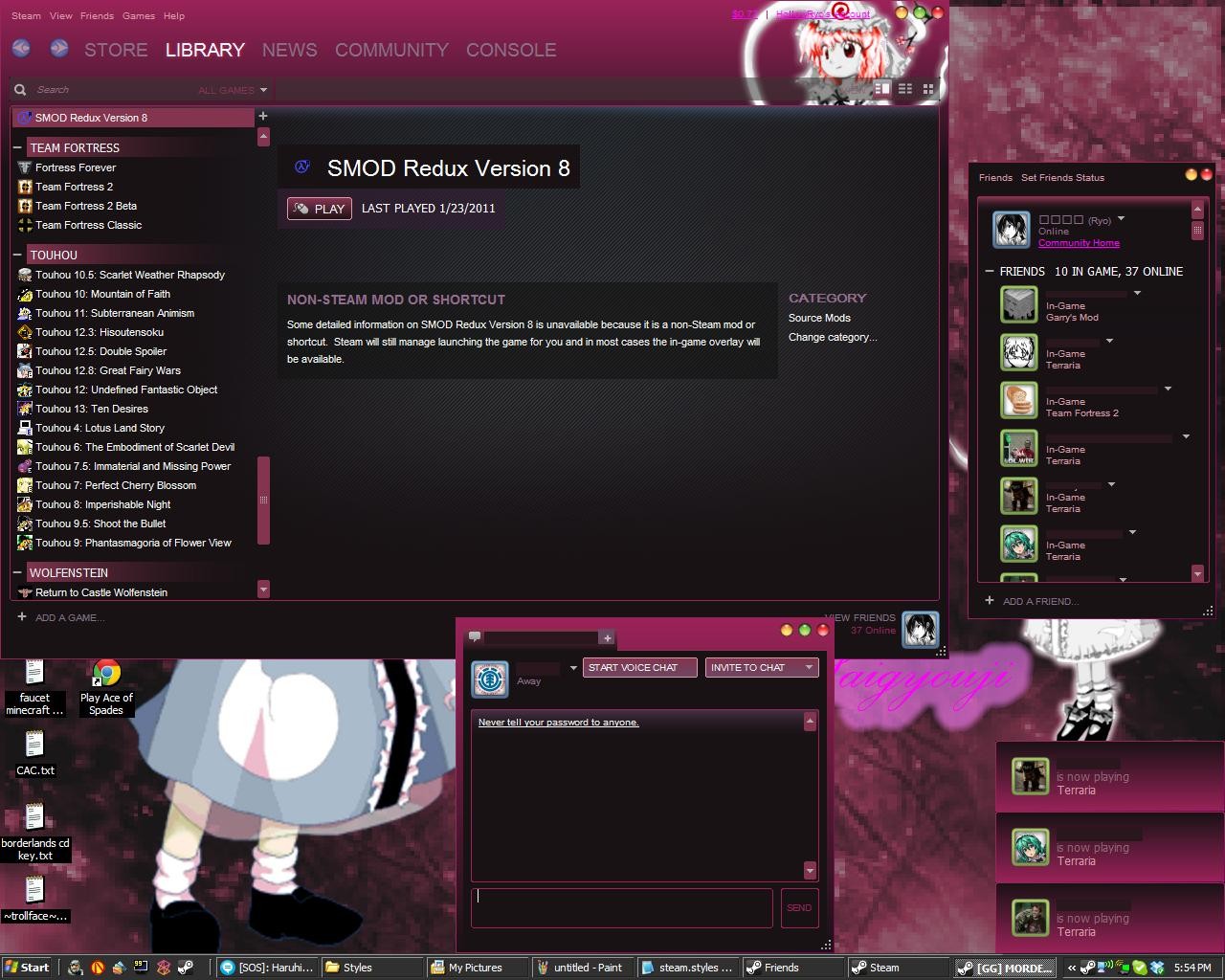Play SMOD Redux Version 8
The image size is (1225, 980).
click(320, 209)
